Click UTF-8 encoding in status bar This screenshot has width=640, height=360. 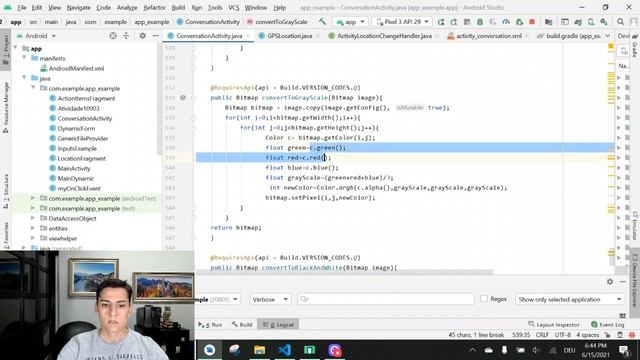562,335
